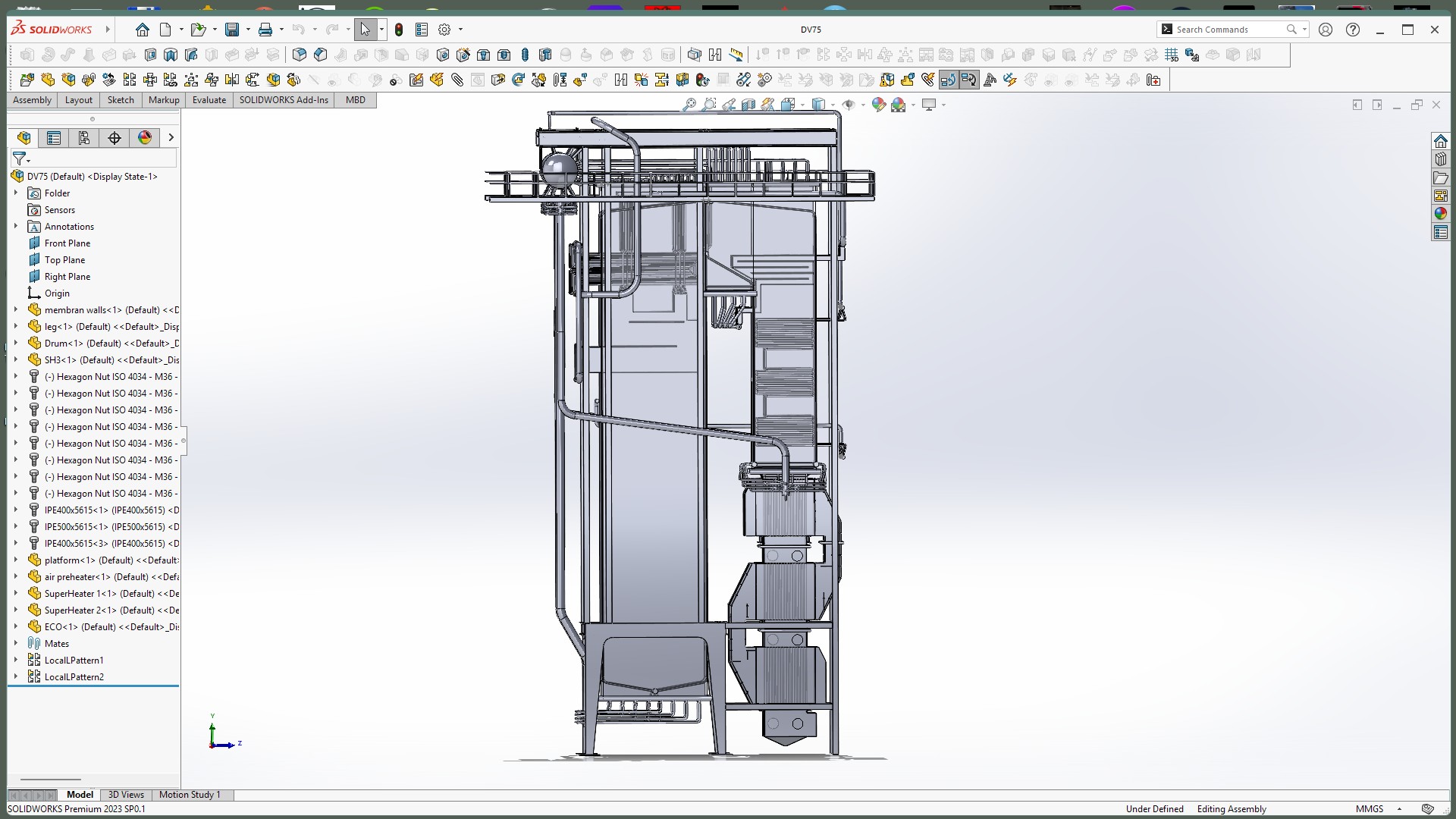Expand the membran walls component
1456x819 pixels.
[x=16, y=310]
